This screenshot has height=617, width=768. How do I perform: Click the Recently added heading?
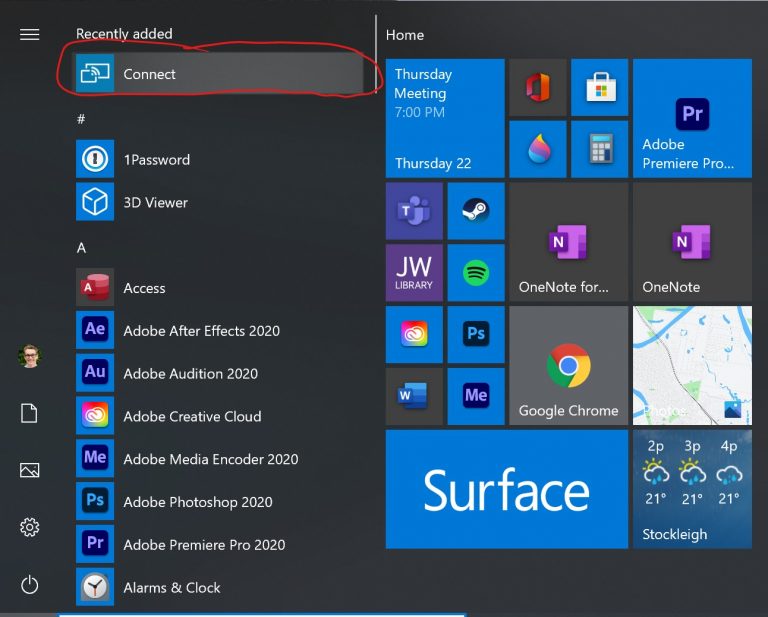pyautogui.click(x=124, y=34)
